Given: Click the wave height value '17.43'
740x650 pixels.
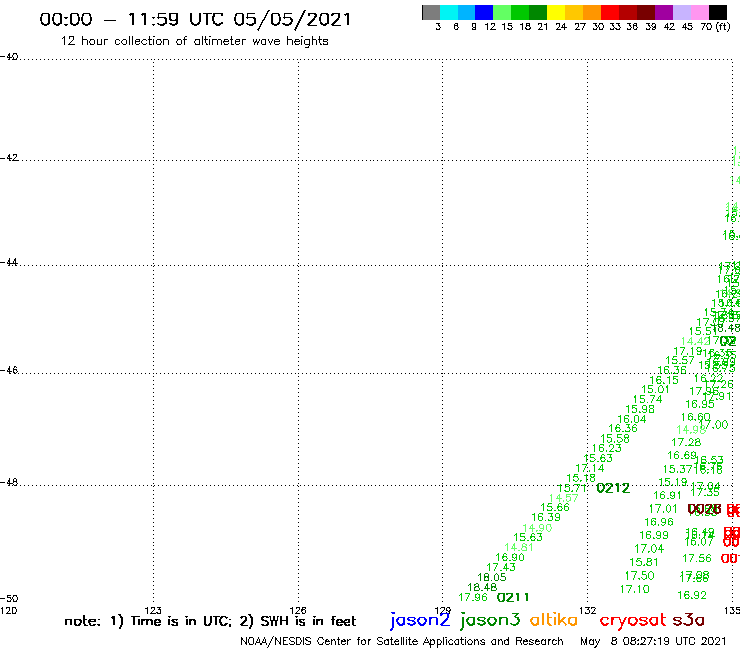Looking at the screenshot, I should click(x=501, y=567).
